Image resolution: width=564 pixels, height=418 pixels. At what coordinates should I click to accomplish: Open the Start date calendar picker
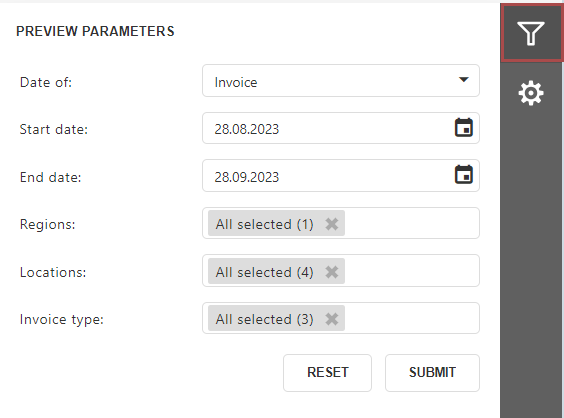464,128
